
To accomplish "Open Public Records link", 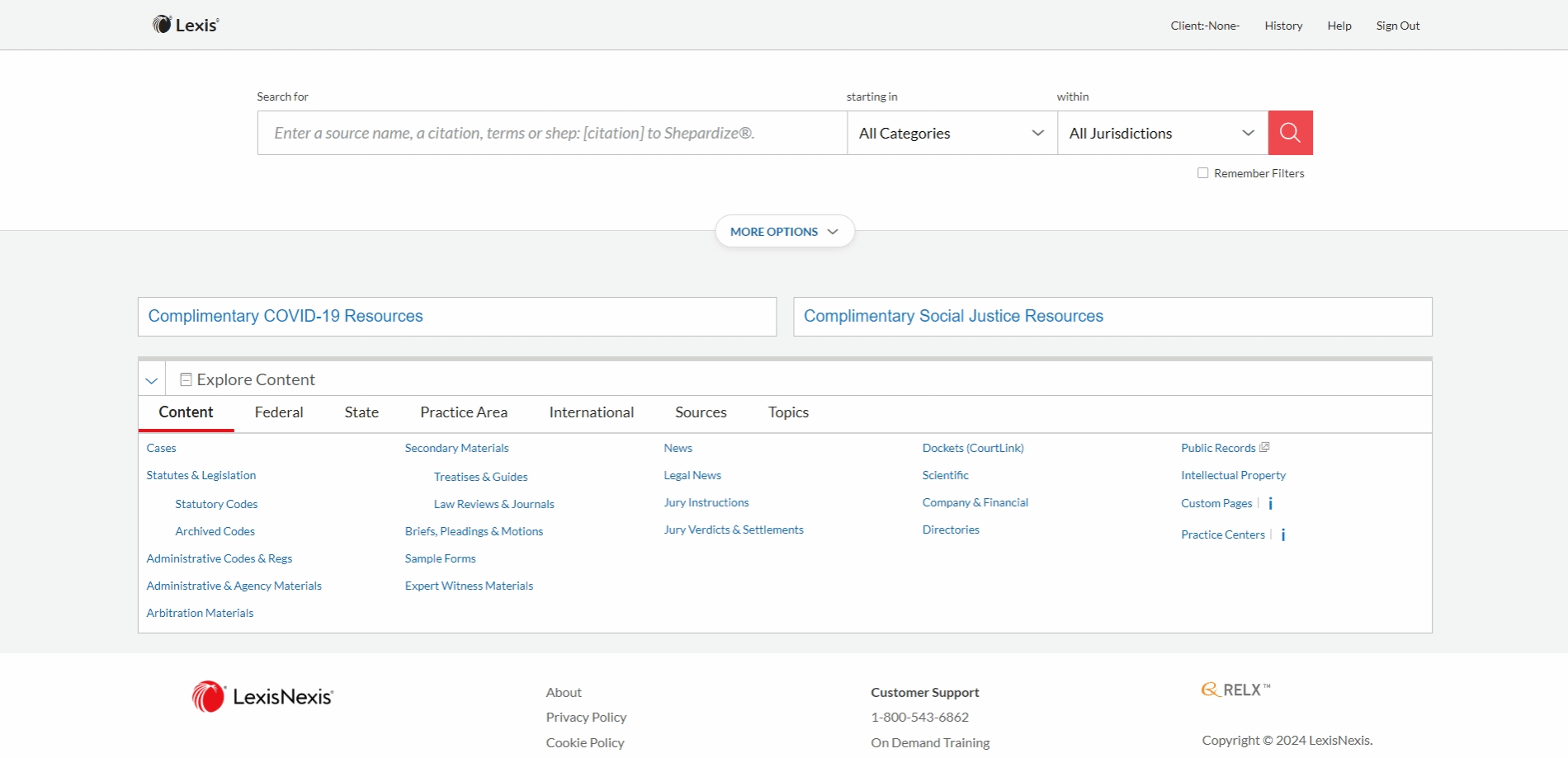I will pyautogui.click(x=1218, y=448).
